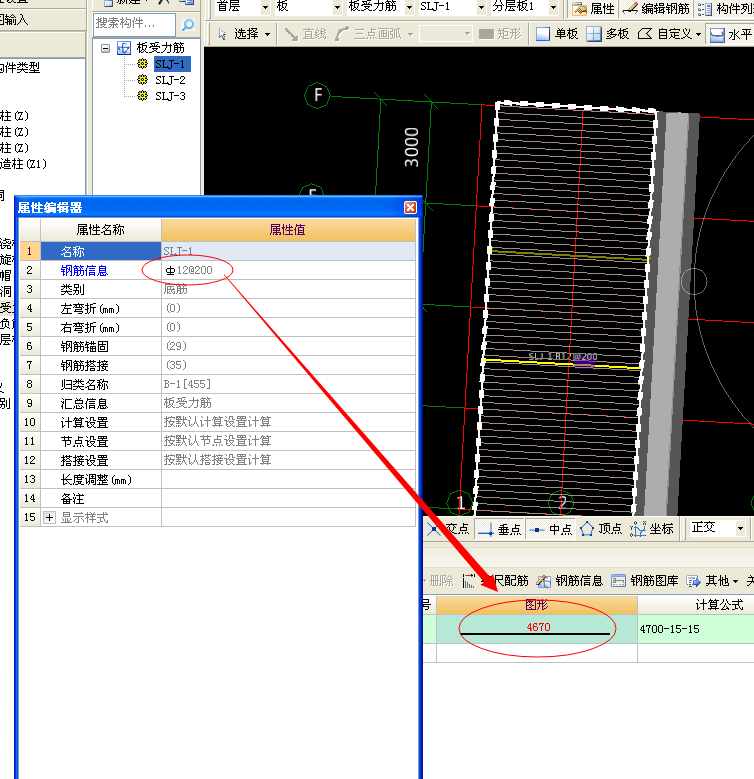754x779 pixels.
Task: Click the 计算设置 value cell
Action: tap(288, 422)
